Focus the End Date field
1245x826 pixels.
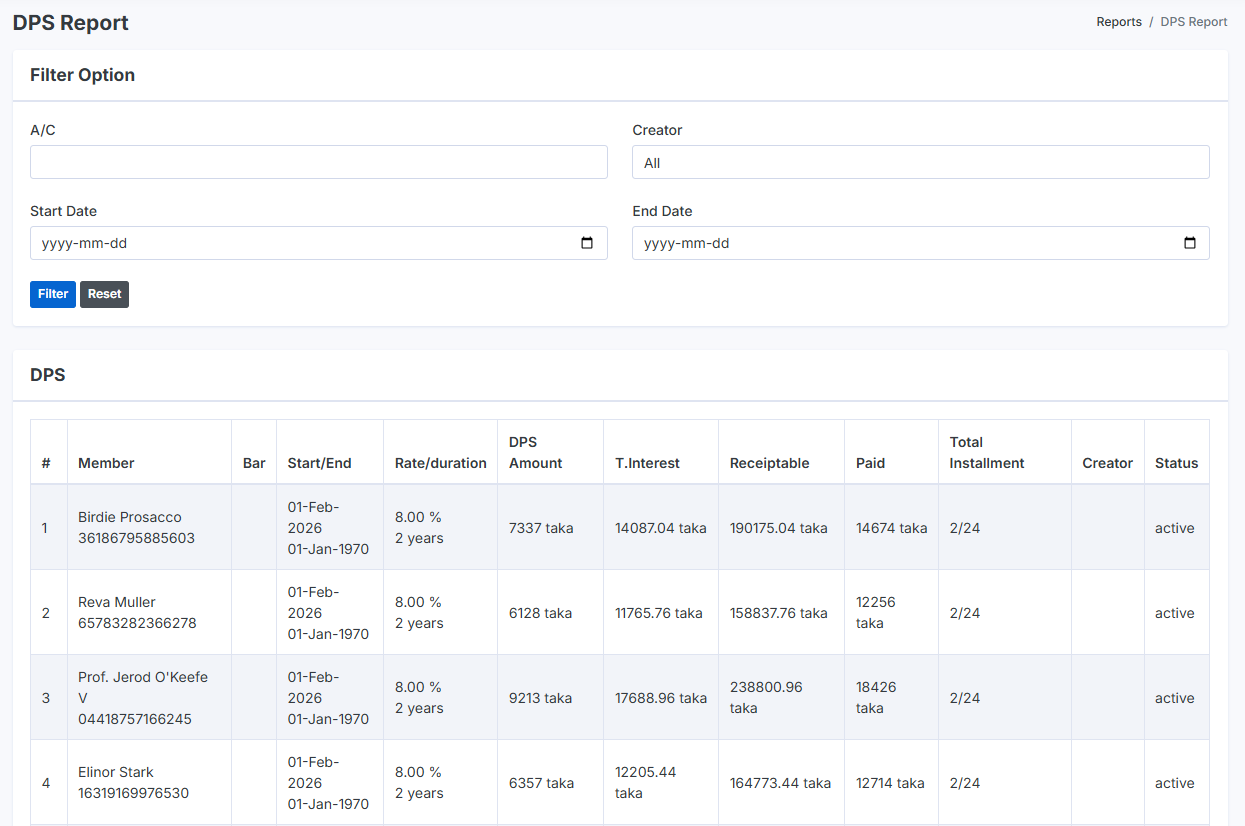tap(920, 243)
